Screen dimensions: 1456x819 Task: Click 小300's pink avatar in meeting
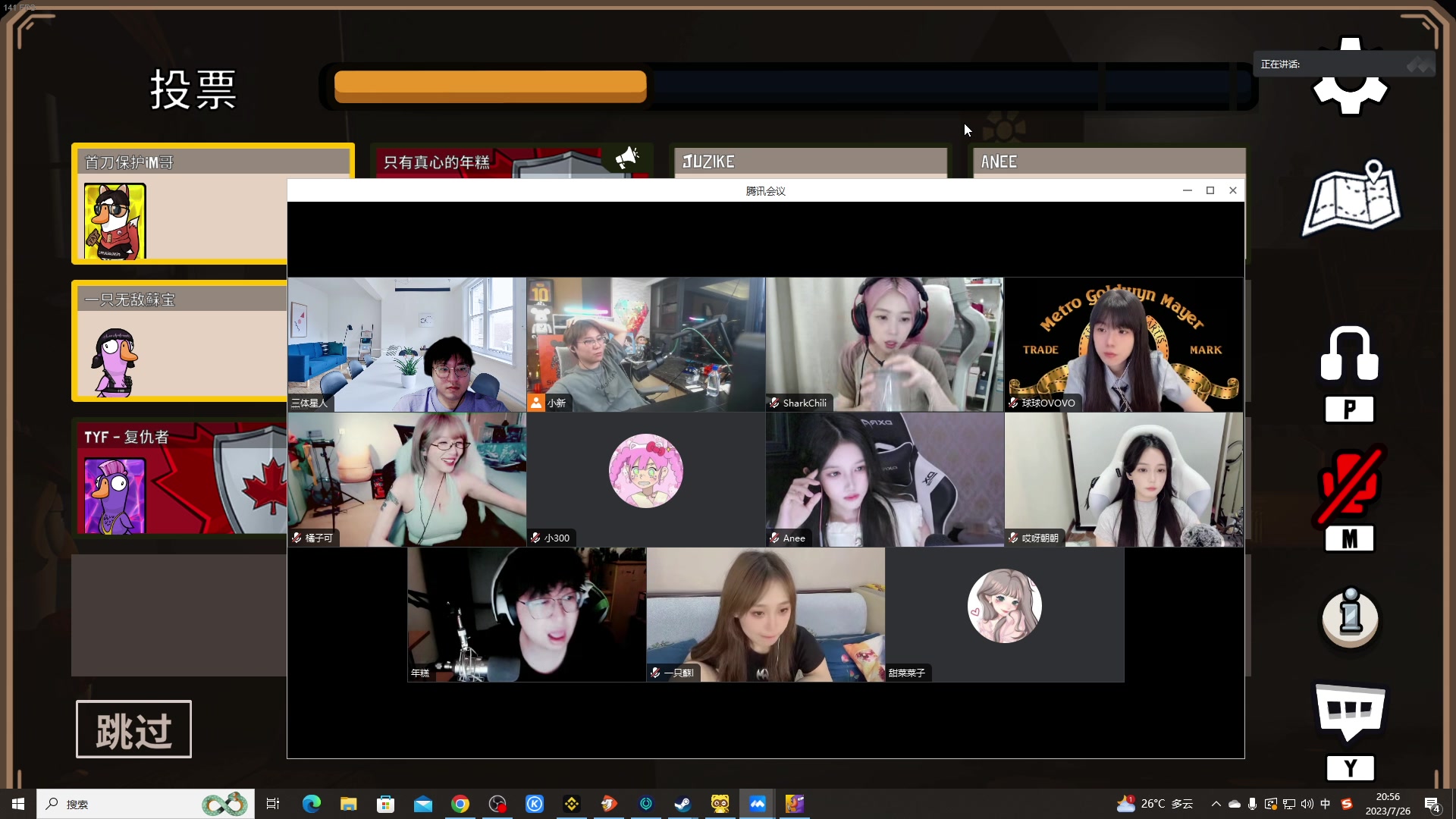pyautogui.click(x=646, y=471)
